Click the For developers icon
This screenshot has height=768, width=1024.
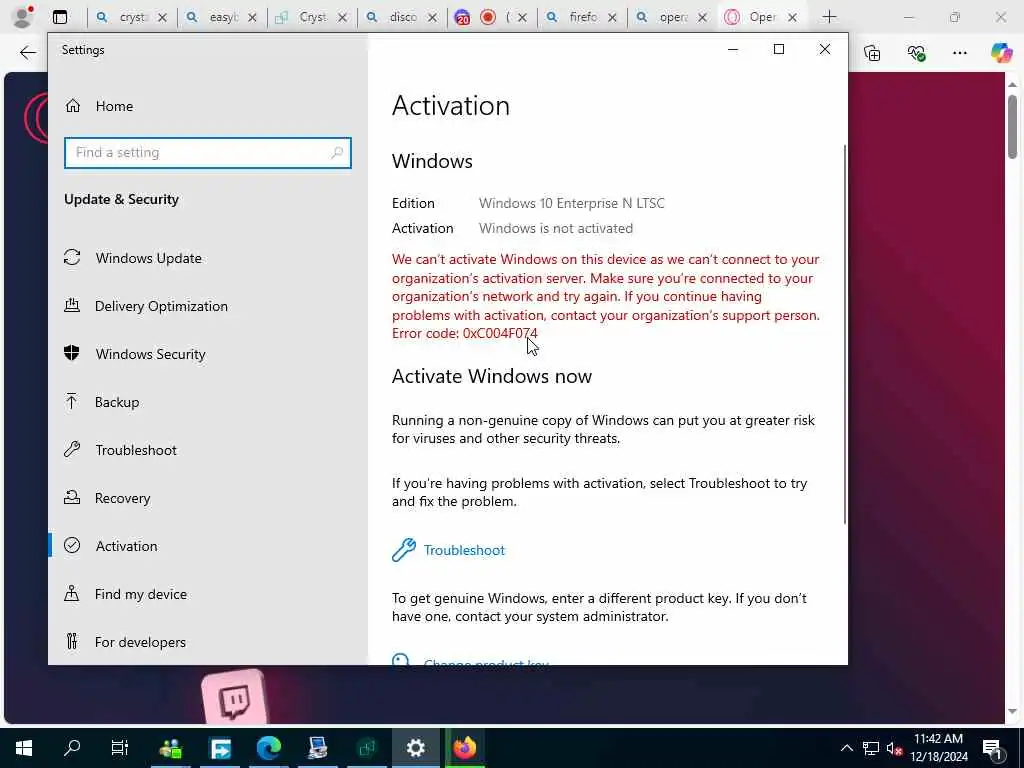[72, 641]
